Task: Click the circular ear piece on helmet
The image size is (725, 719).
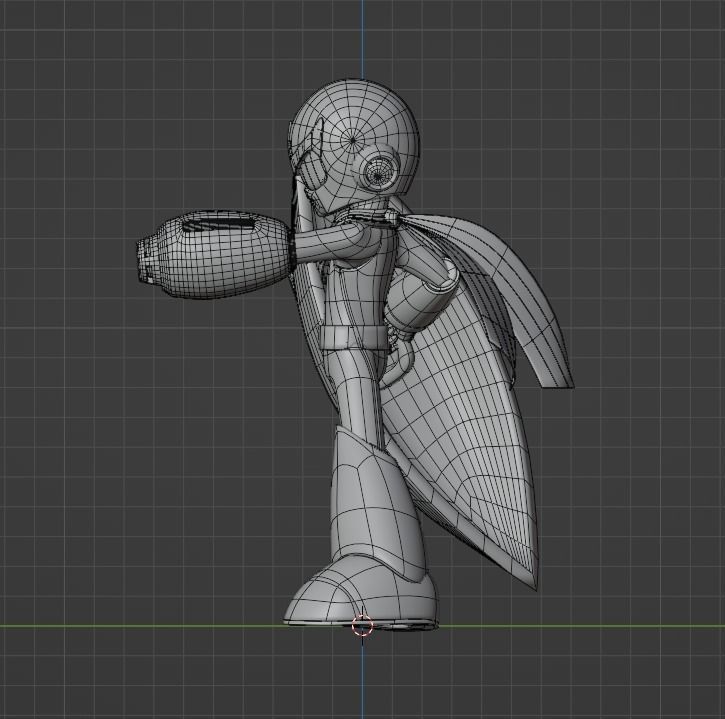Action: pos(381,172)
